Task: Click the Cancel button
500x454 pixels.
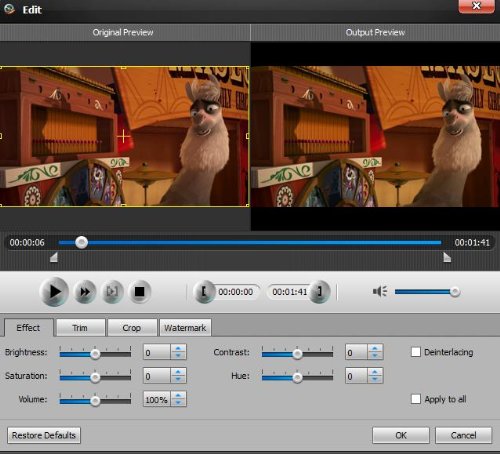Action: (463, 435)
